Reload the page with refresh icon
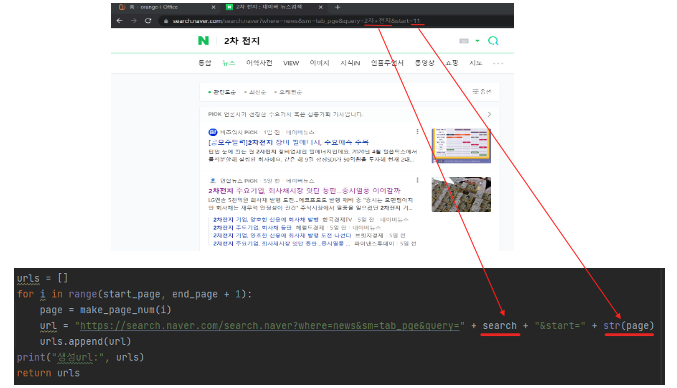Viewport: 677px width, 388px height. pyautogui.click(x=148, y=21)
